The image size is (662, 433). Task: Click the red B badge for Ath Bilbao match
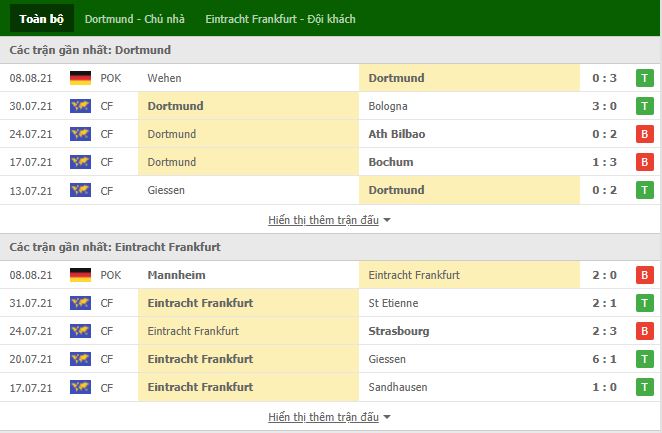pos(645,134)
